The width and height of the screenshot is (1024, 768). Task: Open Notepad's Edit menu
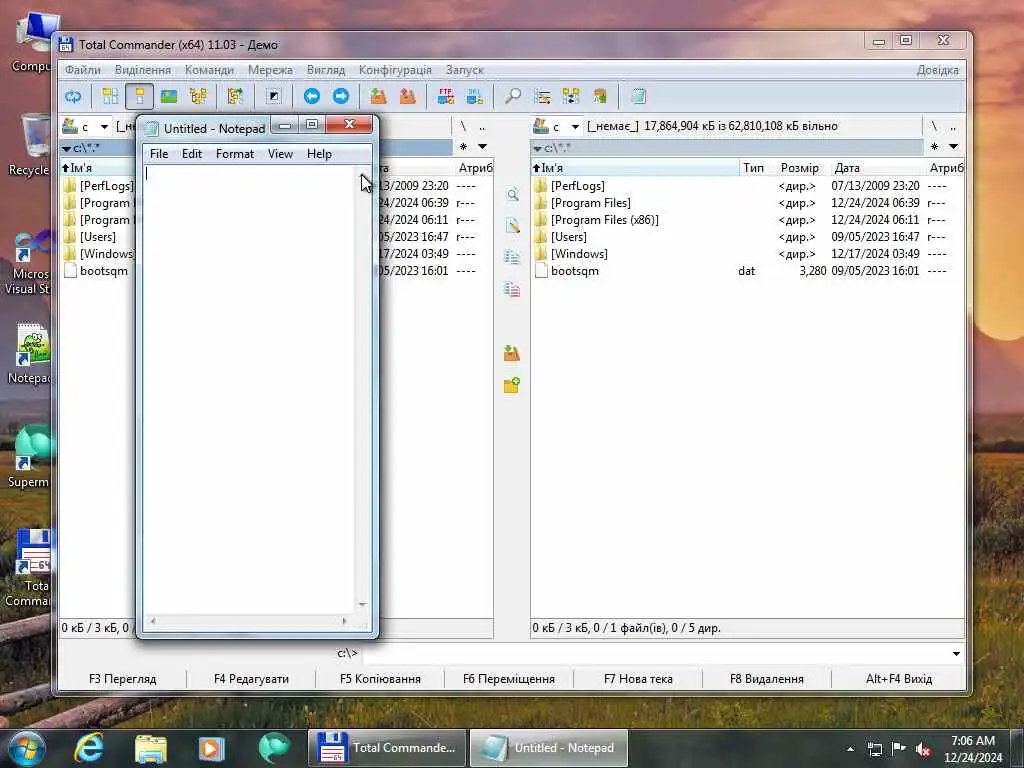tap(191, 153)
